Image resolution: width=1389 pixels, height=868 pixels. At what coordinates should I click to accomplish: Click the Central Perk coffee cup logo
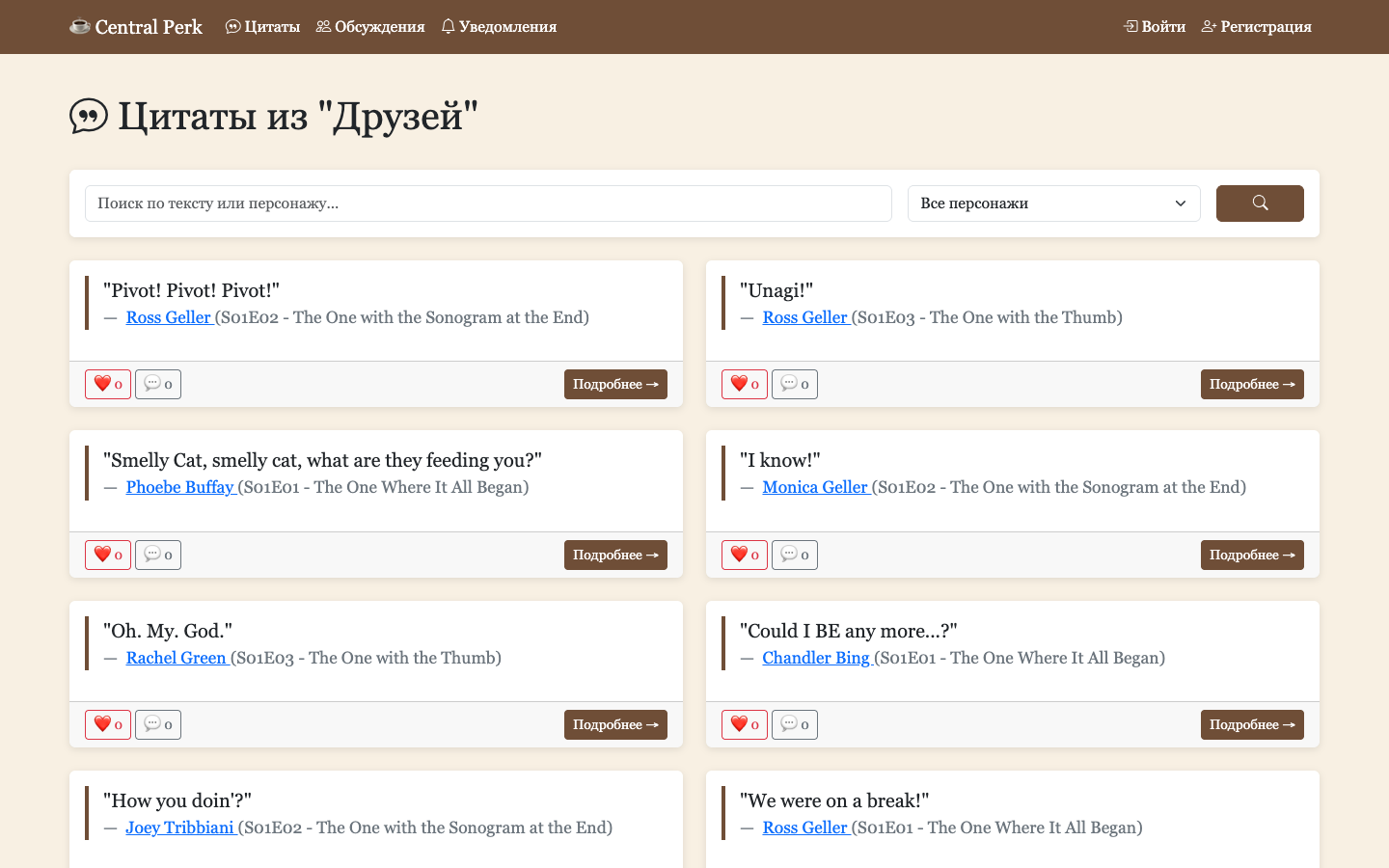click(x=136, y=27)
